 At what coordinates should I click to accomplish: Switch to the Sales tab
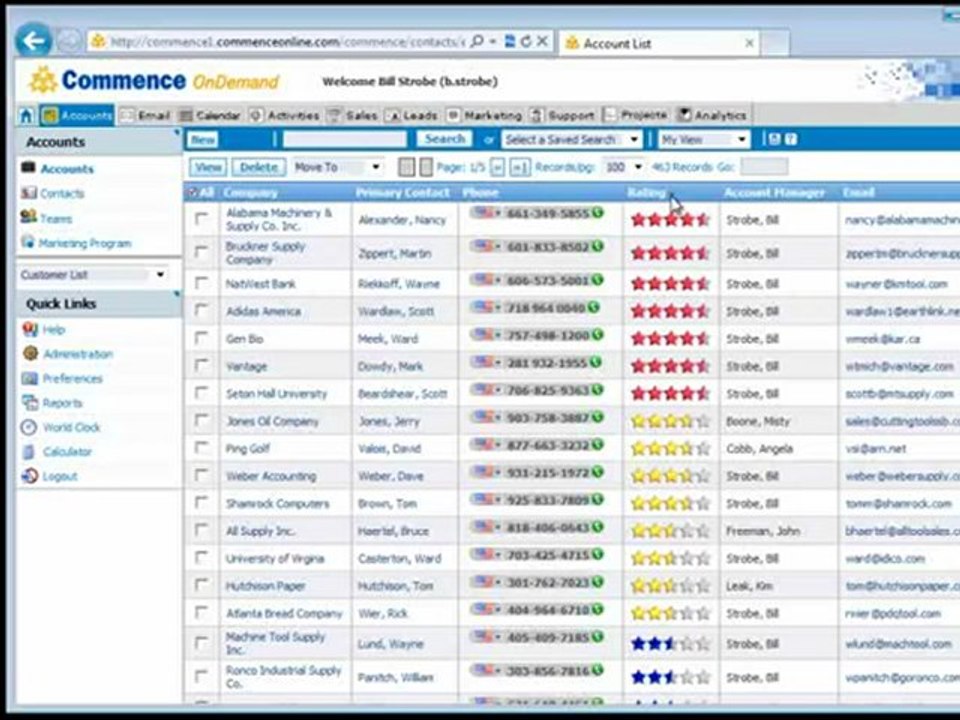353,115
